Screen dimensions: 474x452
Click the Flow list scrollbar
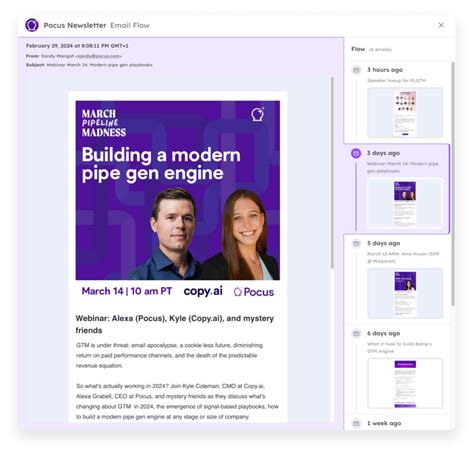pyautogui.click(x=453, y=183)
